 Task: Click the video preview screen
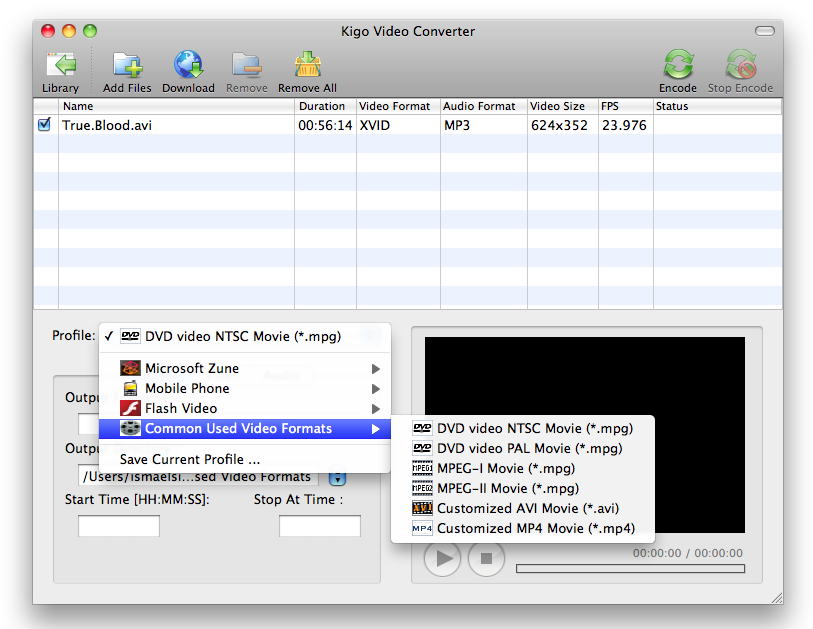(585, 435)
